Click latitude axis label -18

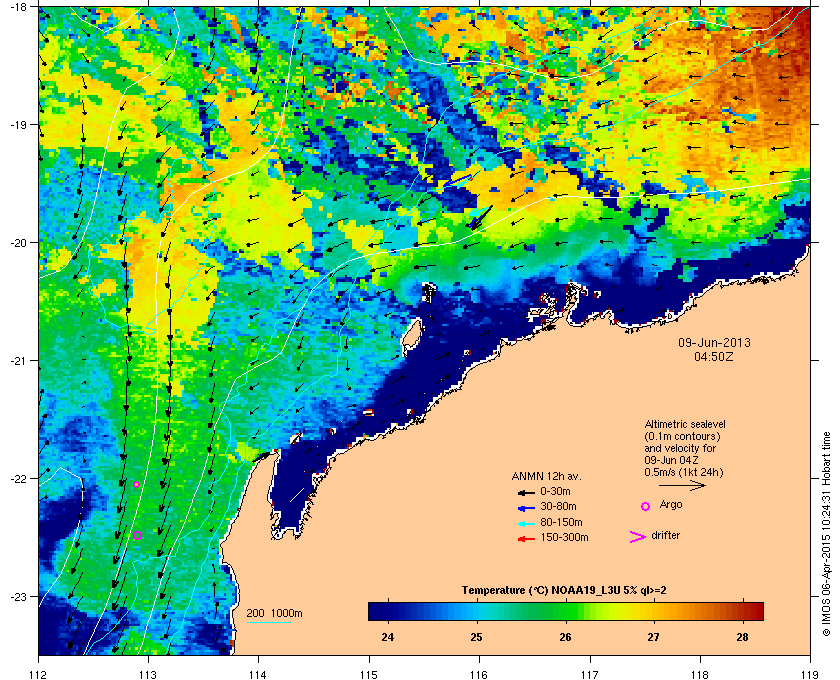click(x=17, y=6)
